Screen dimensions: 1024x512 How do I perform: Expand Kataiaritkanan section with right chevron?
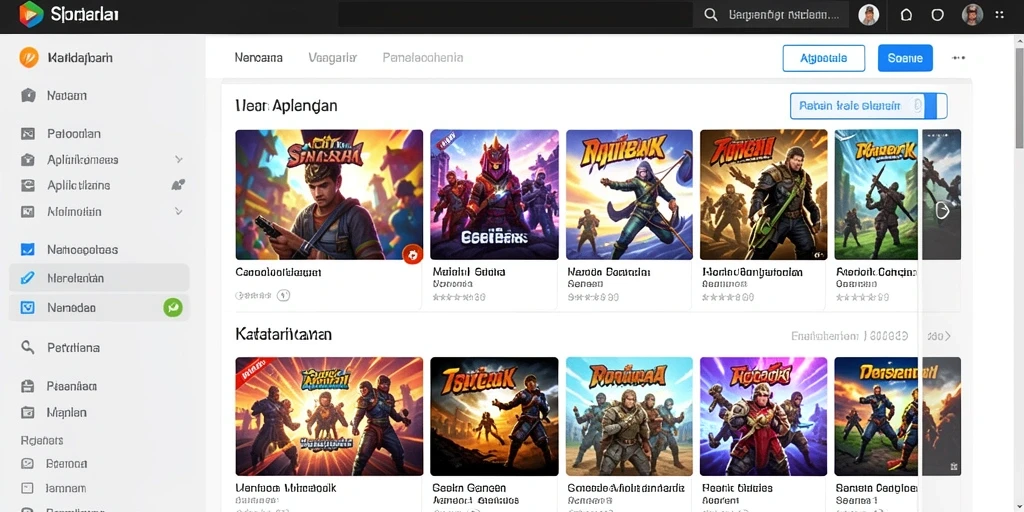(948, 336)
